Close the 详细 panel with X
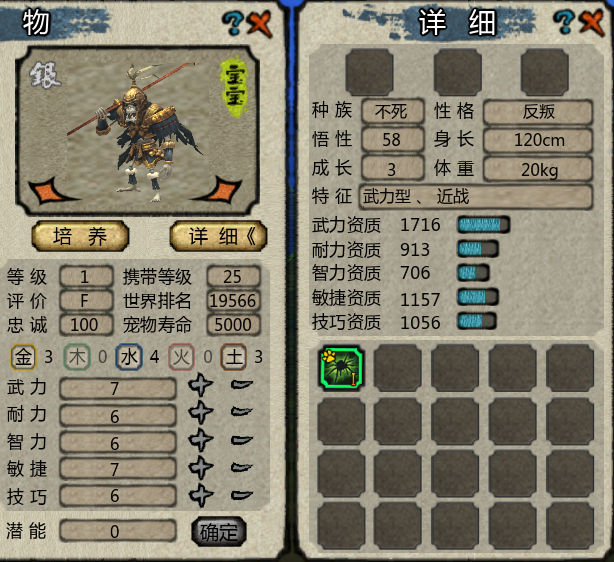This screenshot has width=614, height=562. pos(592,23)
